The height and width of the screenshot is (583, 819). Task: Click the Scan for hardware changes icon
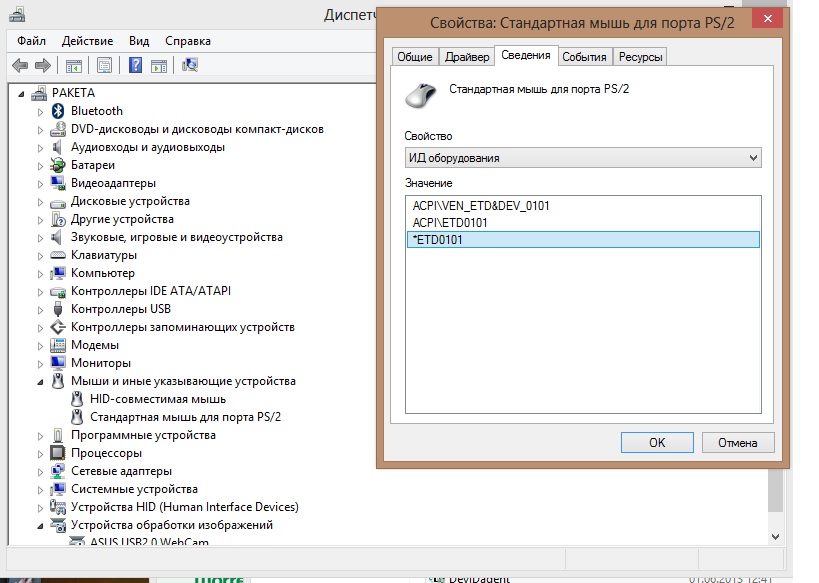tap(190, 65)
